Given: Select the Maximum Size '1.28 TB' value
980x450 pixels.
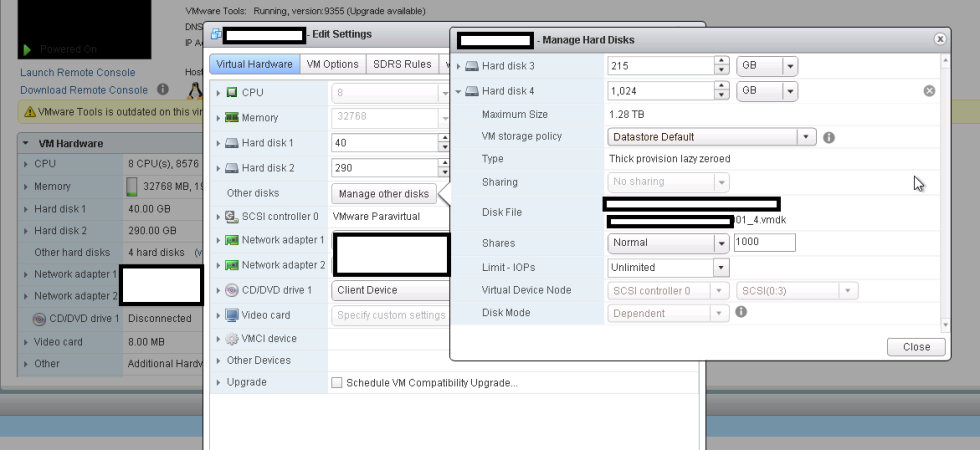Looking at the screenshot, I should 627,114.
